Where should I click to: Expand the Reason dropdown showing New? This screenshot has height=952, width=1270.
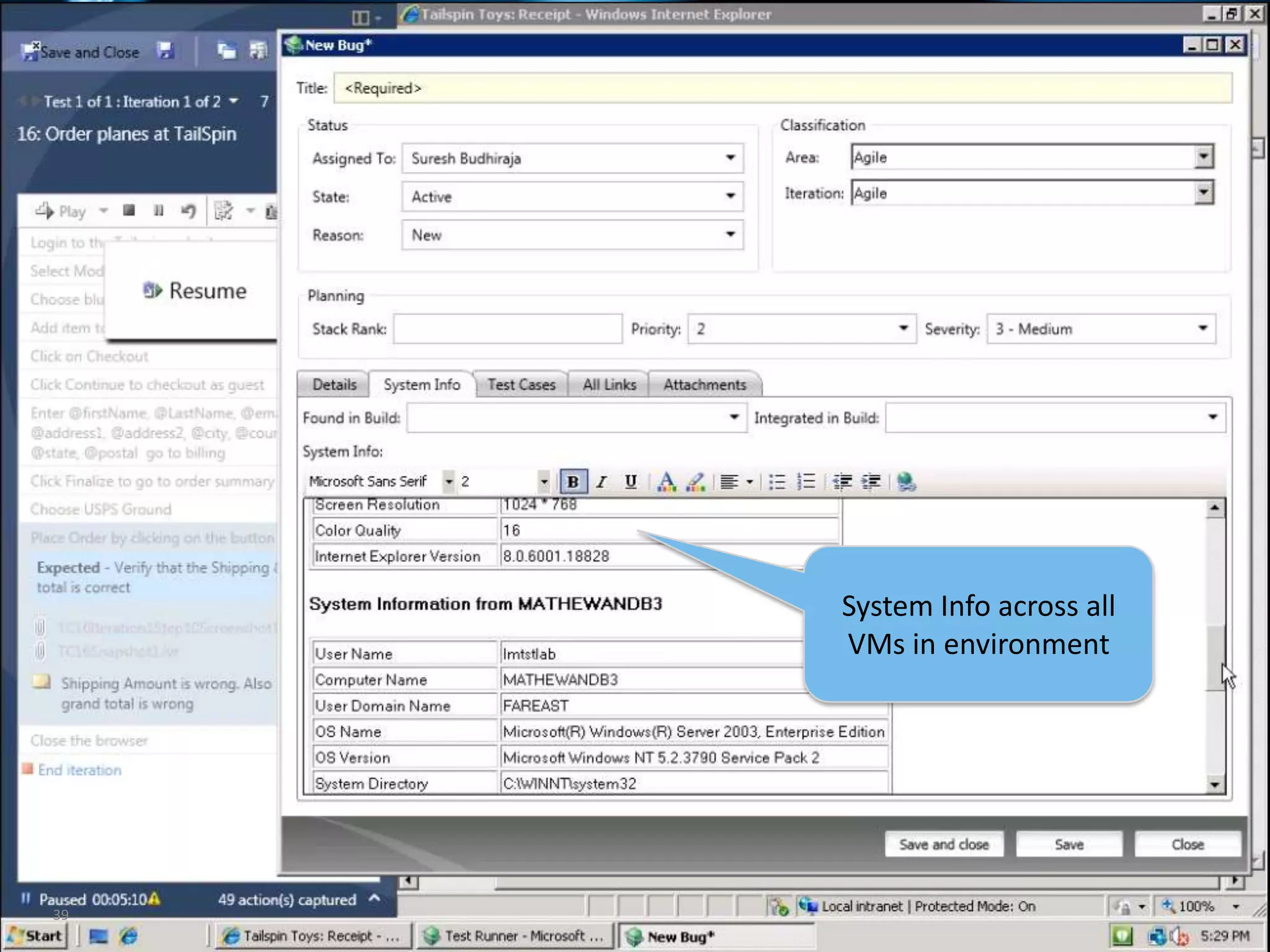click(x=730, y=235)
